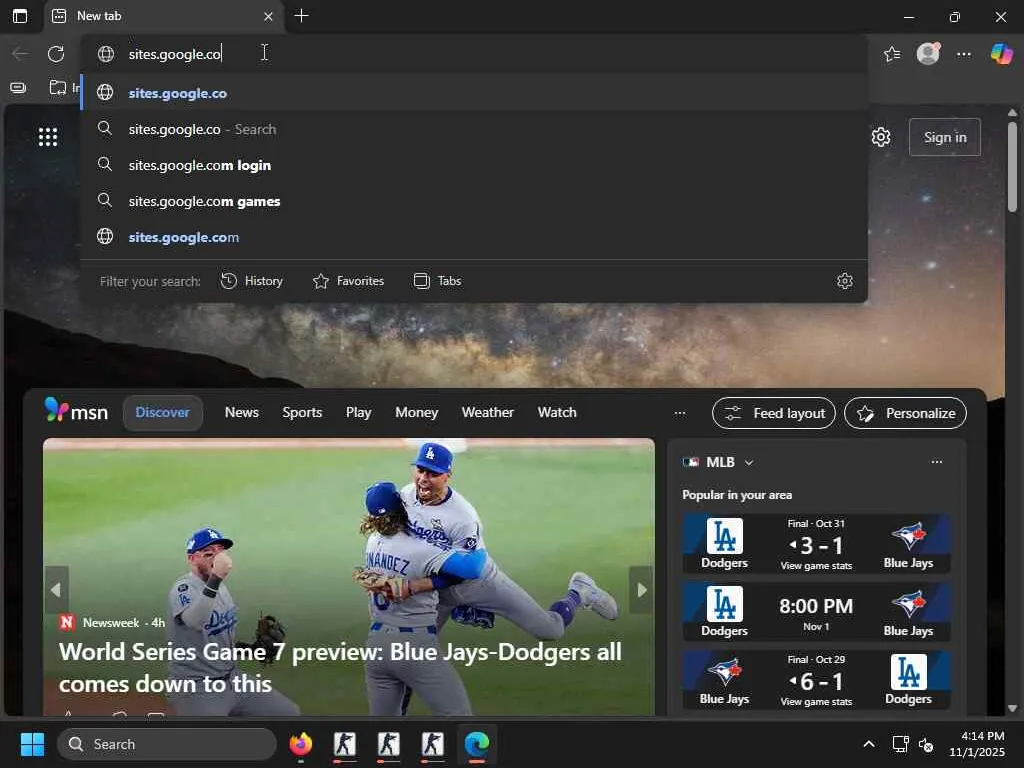This screenshot has height=768, width=1024.
Task: Open the network status tray icon
Action: (901, 744)
